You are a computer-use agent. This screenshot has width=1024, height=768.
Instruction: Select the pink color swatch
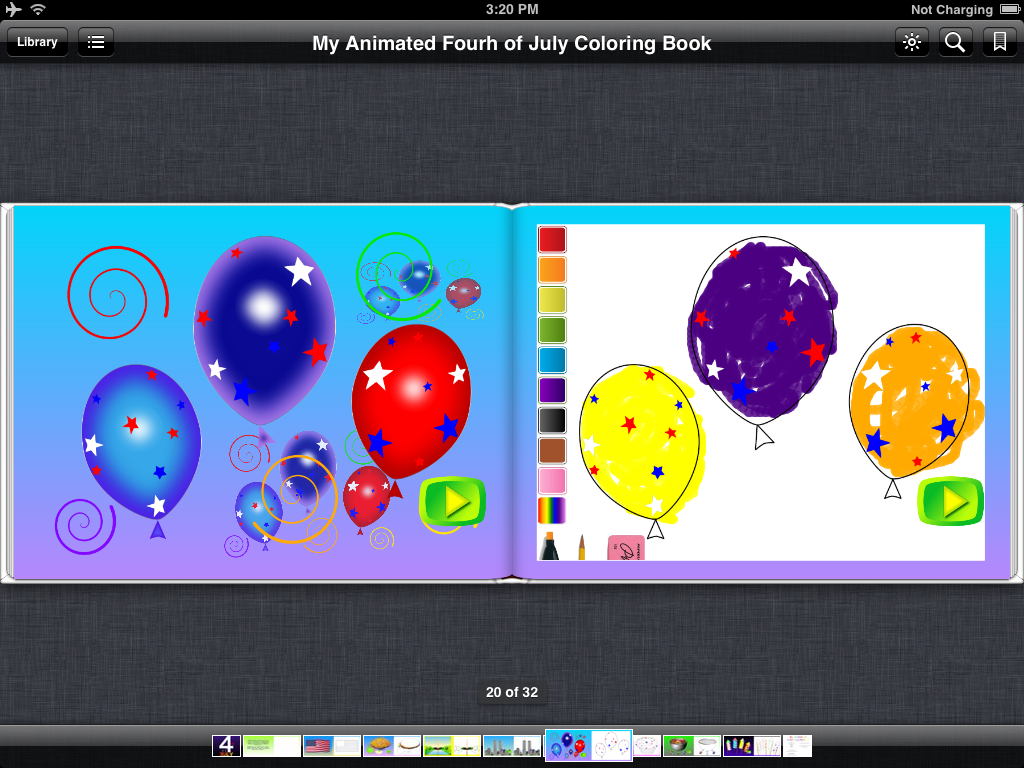(x=552, y=480)
